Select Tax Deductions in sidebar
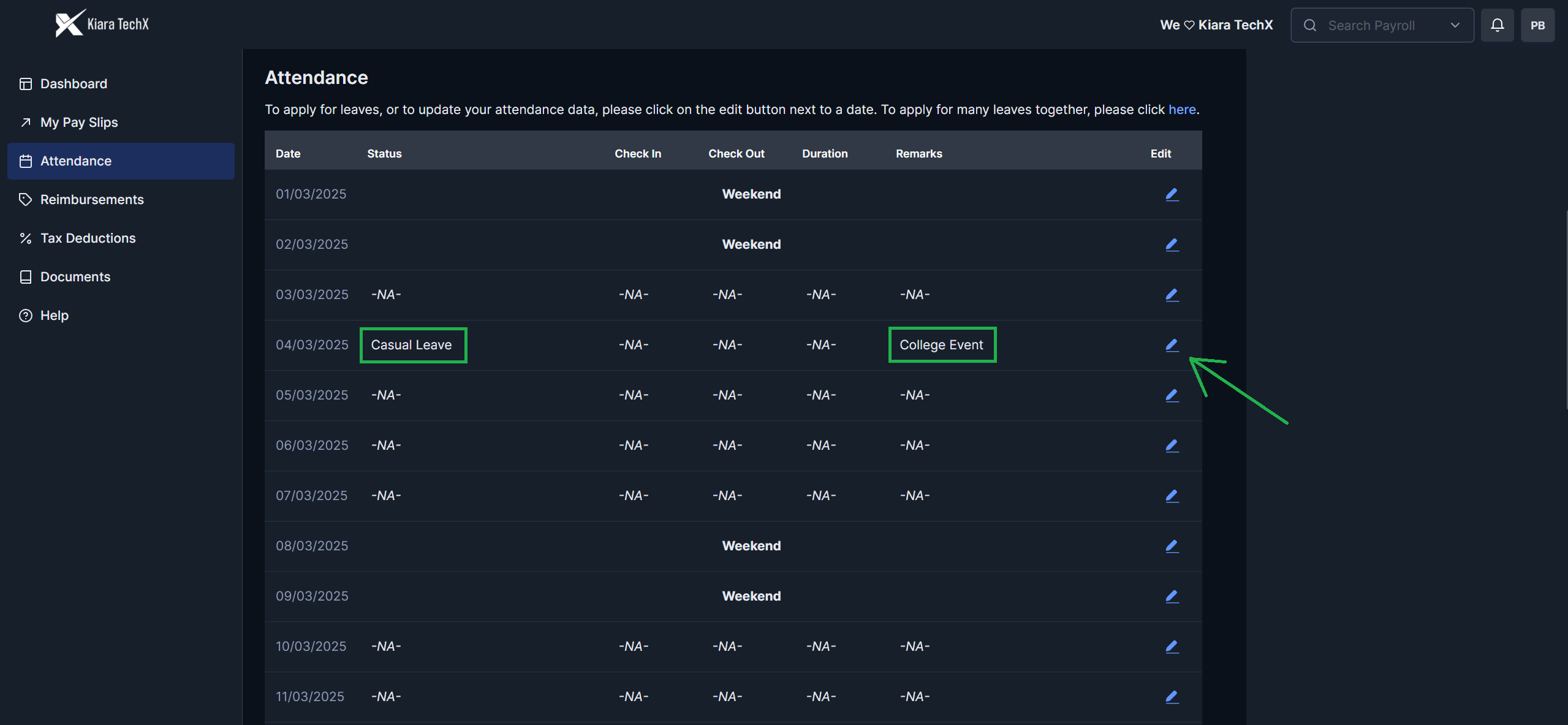The height and width of the screenshot is (725, 1568). point(88,238)
